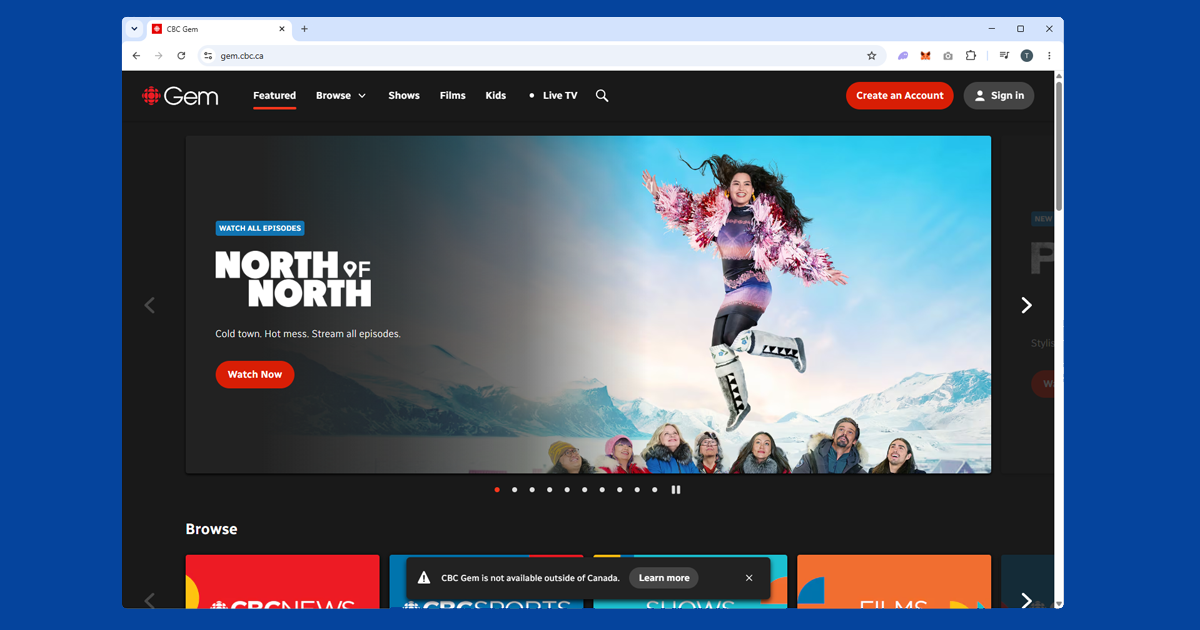Select the first red carousel dot
Image resolution: width=1200 pixels, height=630 pixels.
coord(497,490)
